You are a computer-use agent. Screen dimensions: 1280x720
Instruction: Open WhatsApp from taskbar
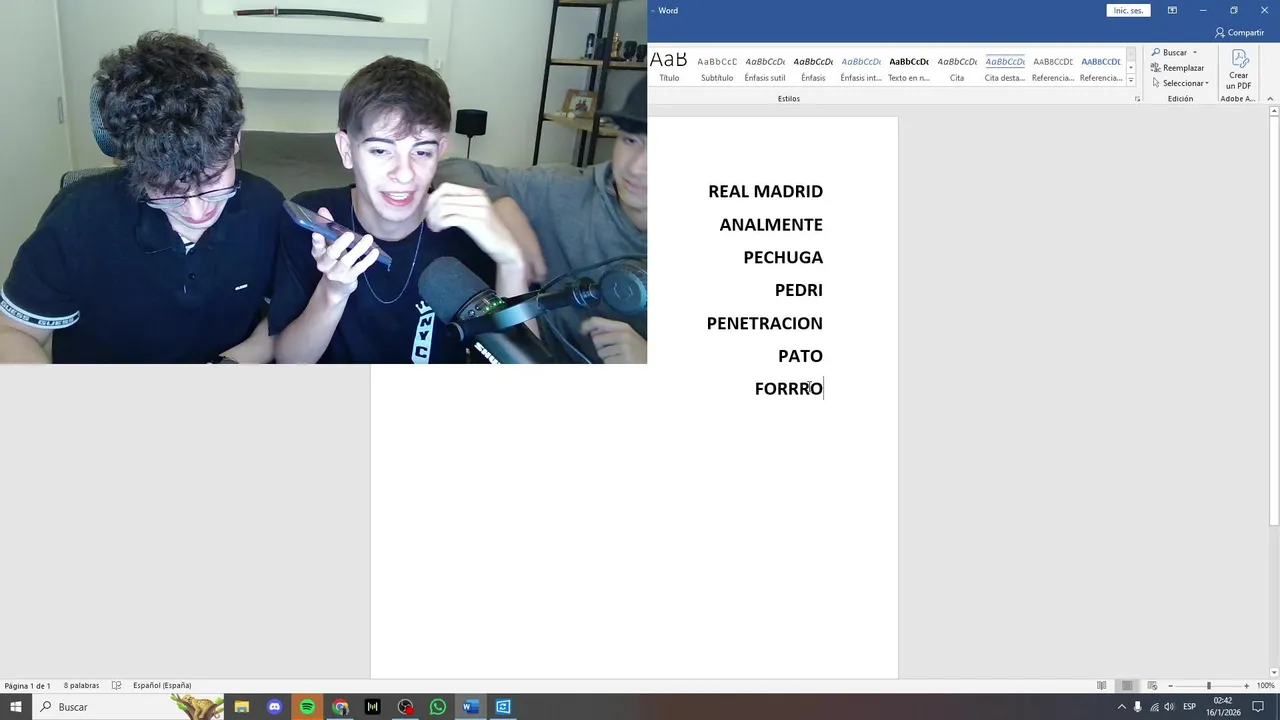point(438,707)
